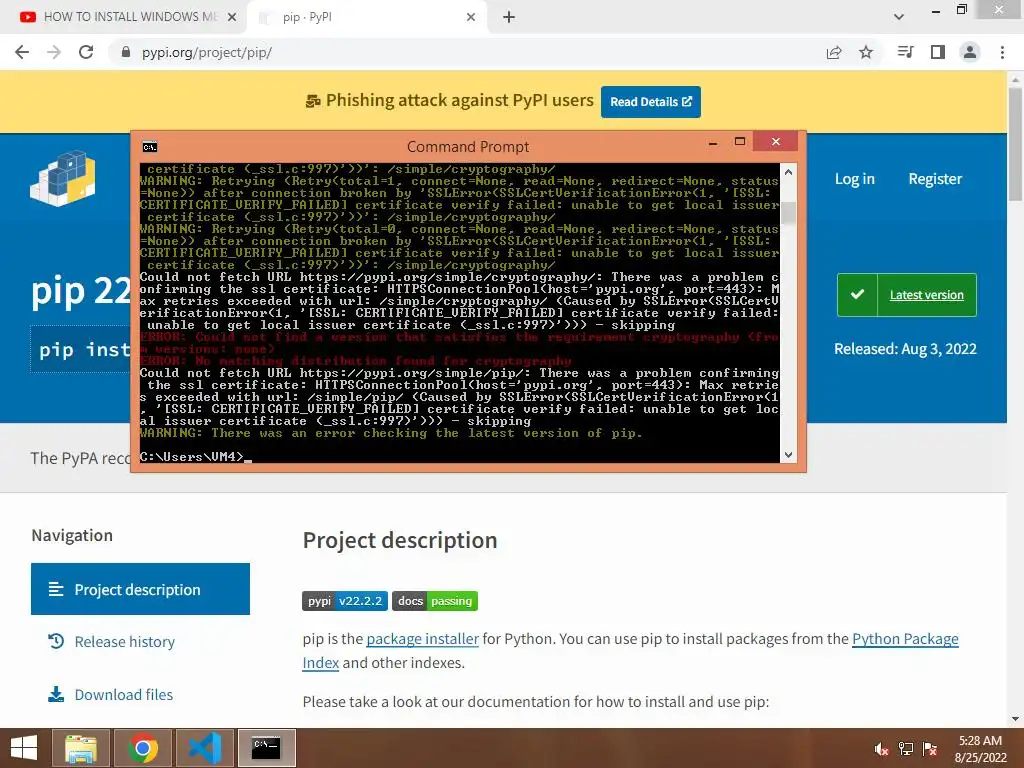Close the Command Prompt window
1024x768 pixels.
(x=775, y=142)
